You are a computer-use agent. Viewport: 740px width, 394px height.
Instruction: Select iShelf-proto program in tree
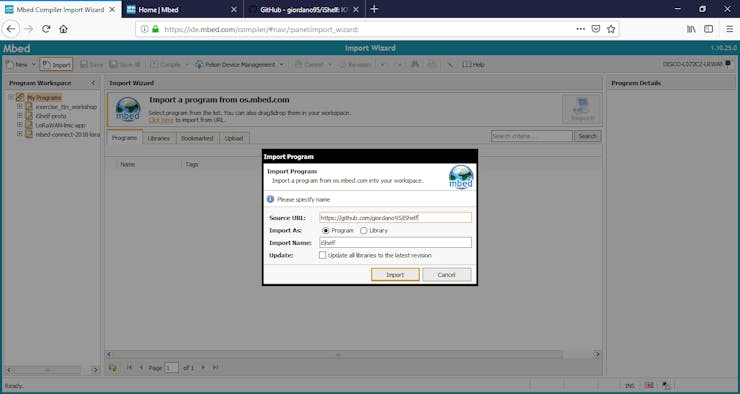pos(51,116)
